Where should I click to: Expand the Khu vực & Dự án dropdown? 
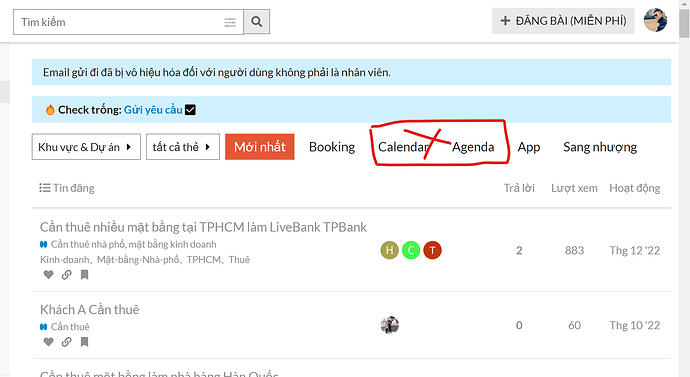[x=86, y=147]
